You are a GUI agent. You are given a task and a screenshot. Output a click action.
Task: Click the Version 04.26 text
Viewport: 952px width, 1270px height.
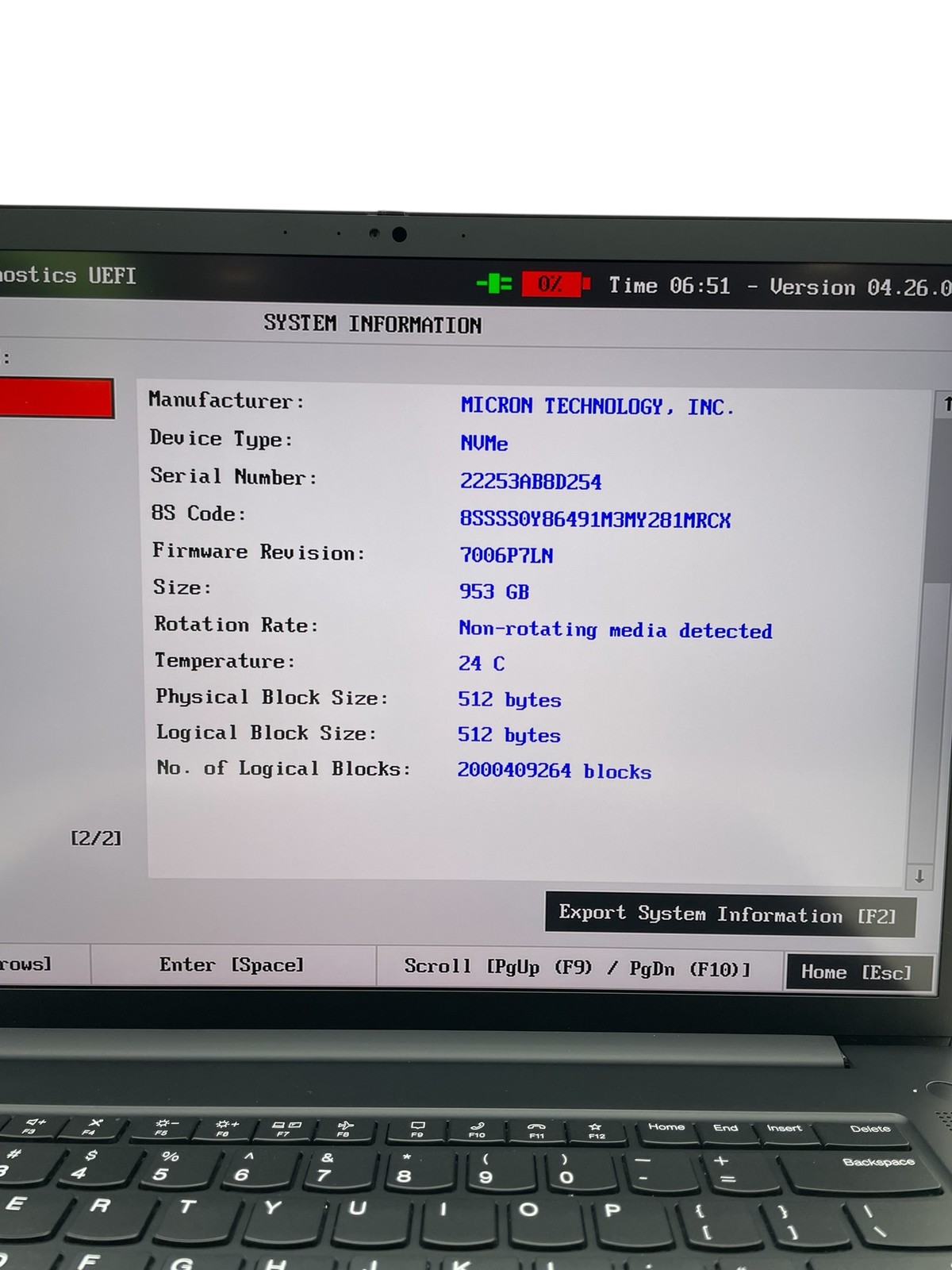click(x=860, y=287)
